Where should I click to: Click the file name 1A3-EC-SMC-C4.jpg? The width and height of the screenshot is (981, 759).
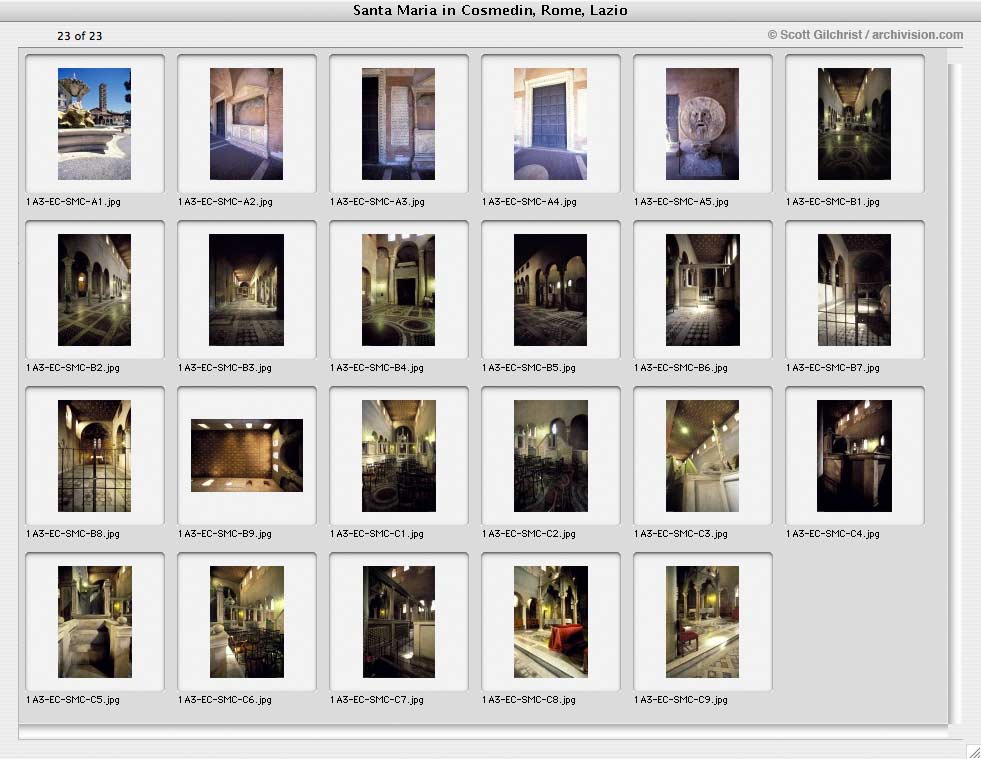pos(833,534)
